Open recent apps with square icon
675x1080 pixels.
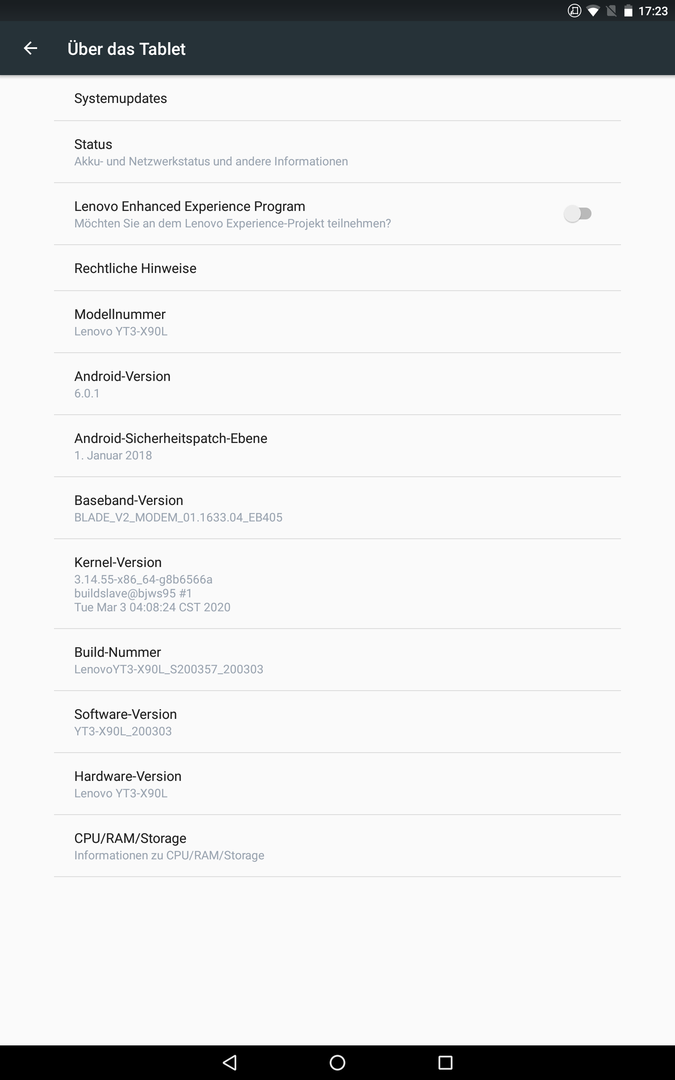pyautogui.click(x=446, y=1062)
